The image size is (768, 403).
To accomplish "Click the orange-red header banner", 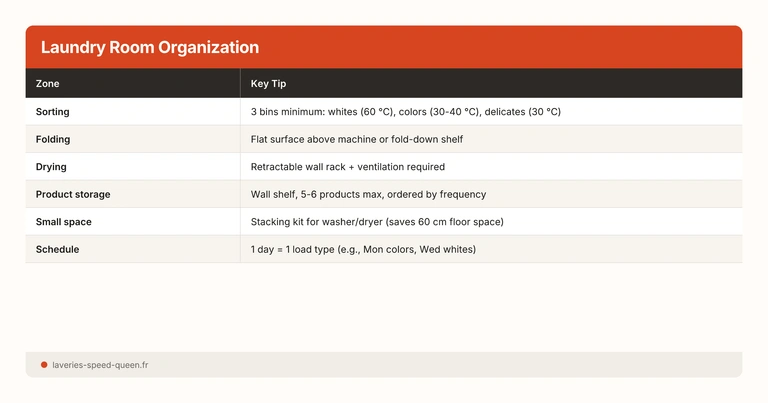I will pos(550,47).
